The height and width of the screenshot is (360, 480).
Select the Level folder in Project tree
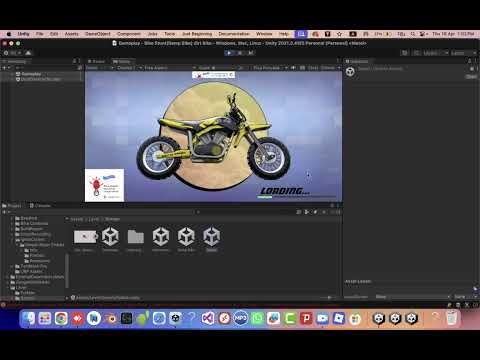point(21,288)
